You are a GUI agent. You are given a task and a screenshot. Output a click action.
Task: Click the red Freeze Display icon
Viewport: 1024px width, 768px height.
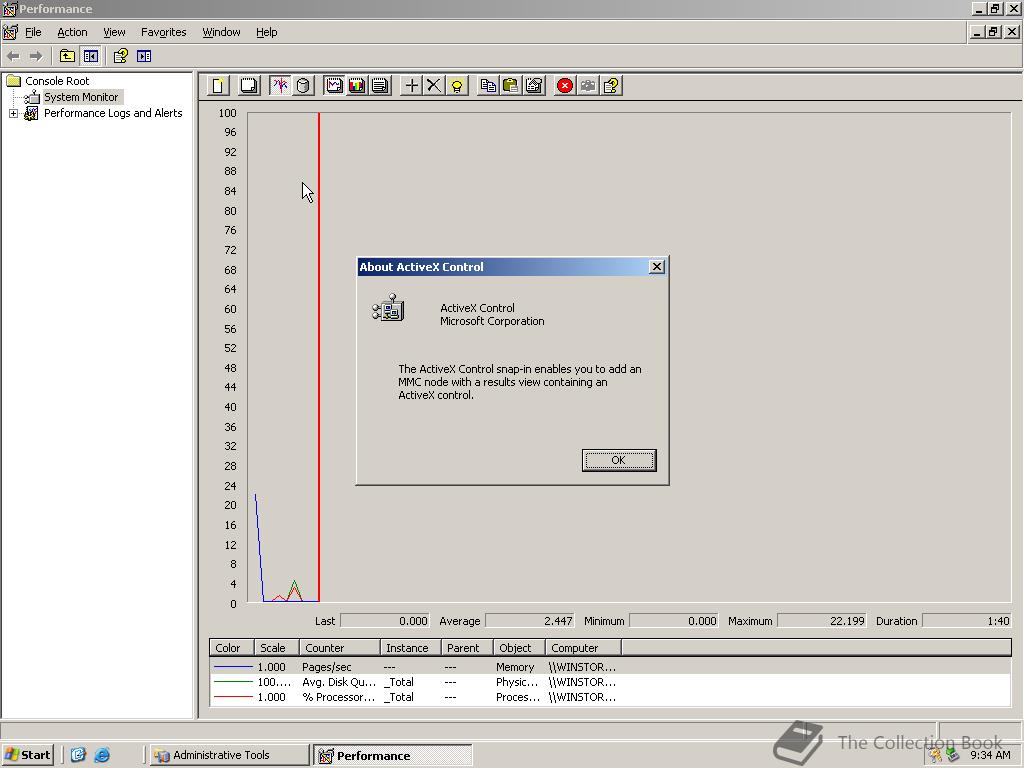[x=565, y=86]
